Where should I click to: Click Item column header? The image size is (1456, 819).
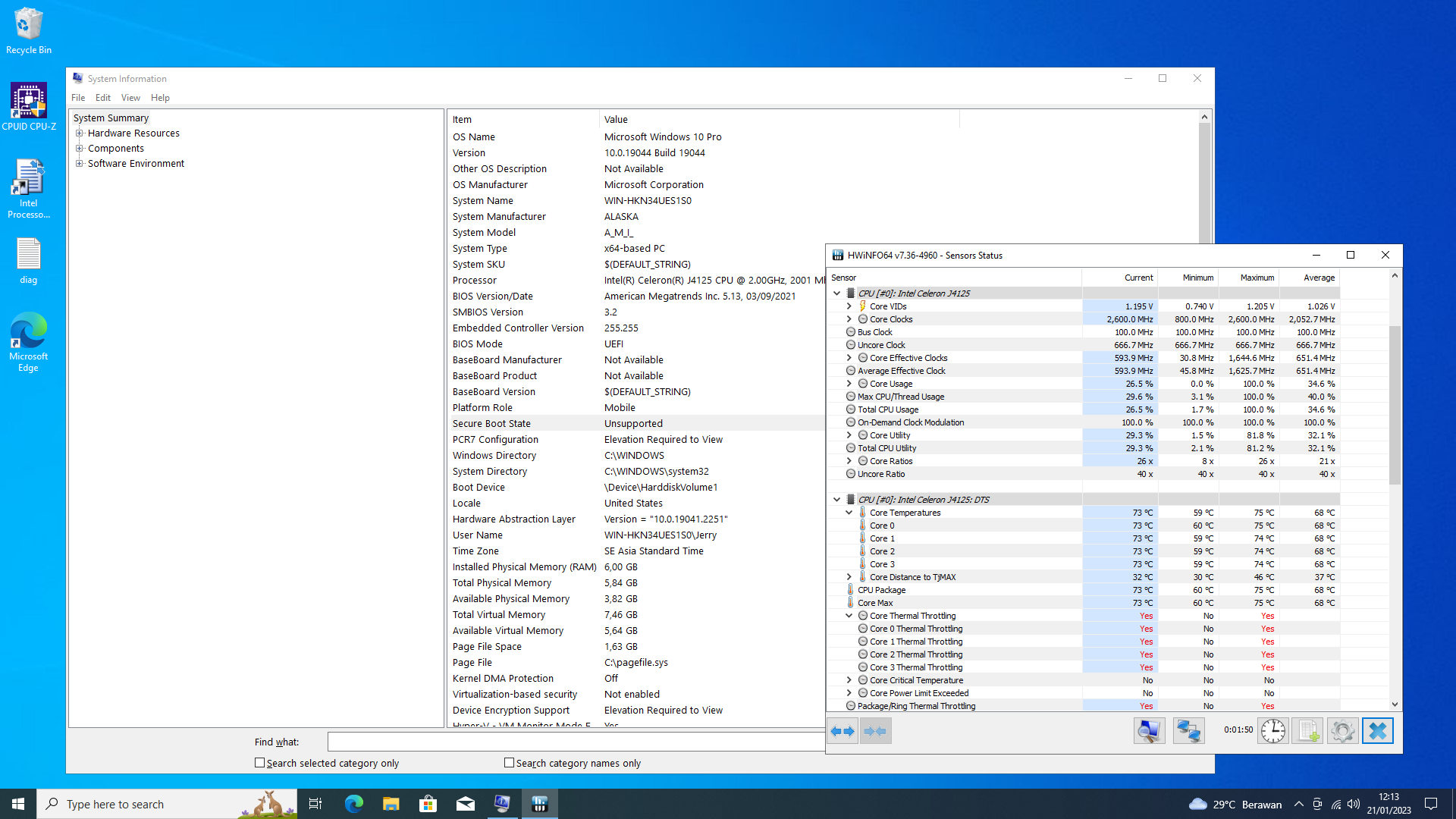pyautogui.click(x=523, y=119)
